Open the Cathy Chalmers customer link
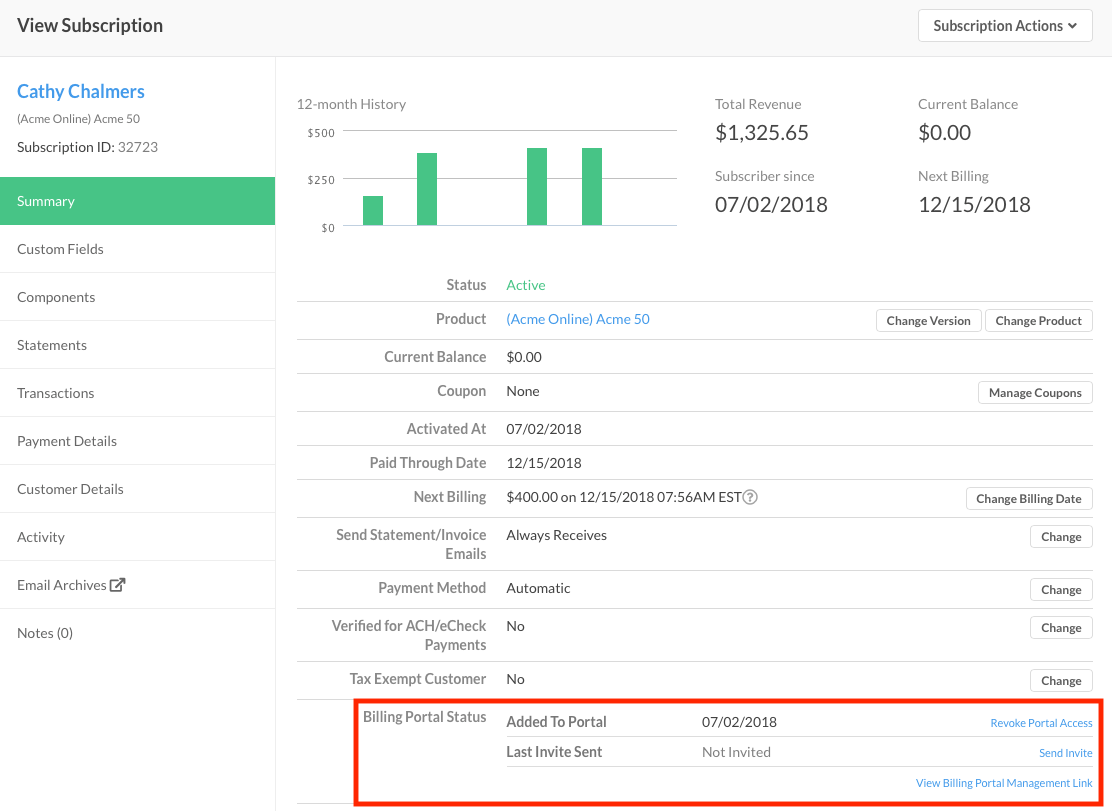1112x811 pixels. click(x=80, y=91)
